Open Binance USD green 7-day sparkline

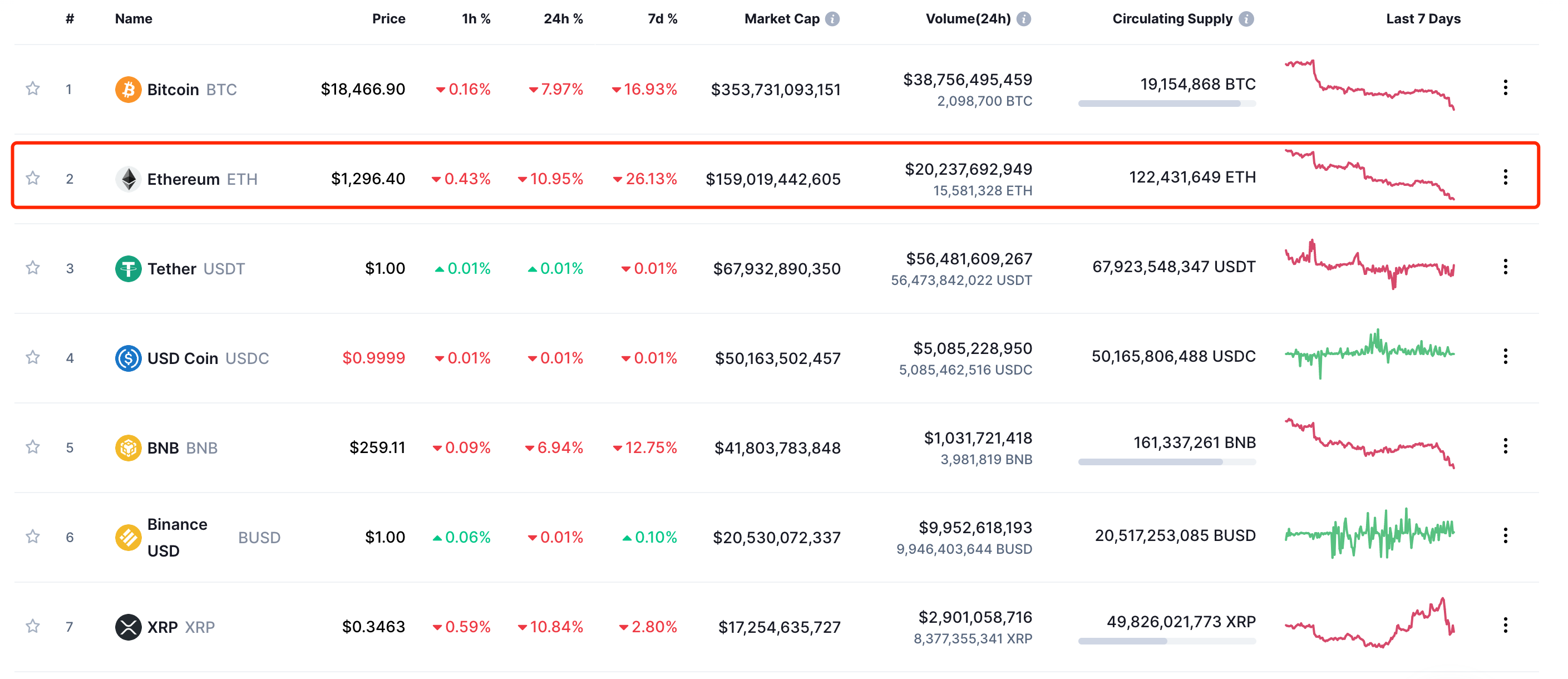(1369, 533)
